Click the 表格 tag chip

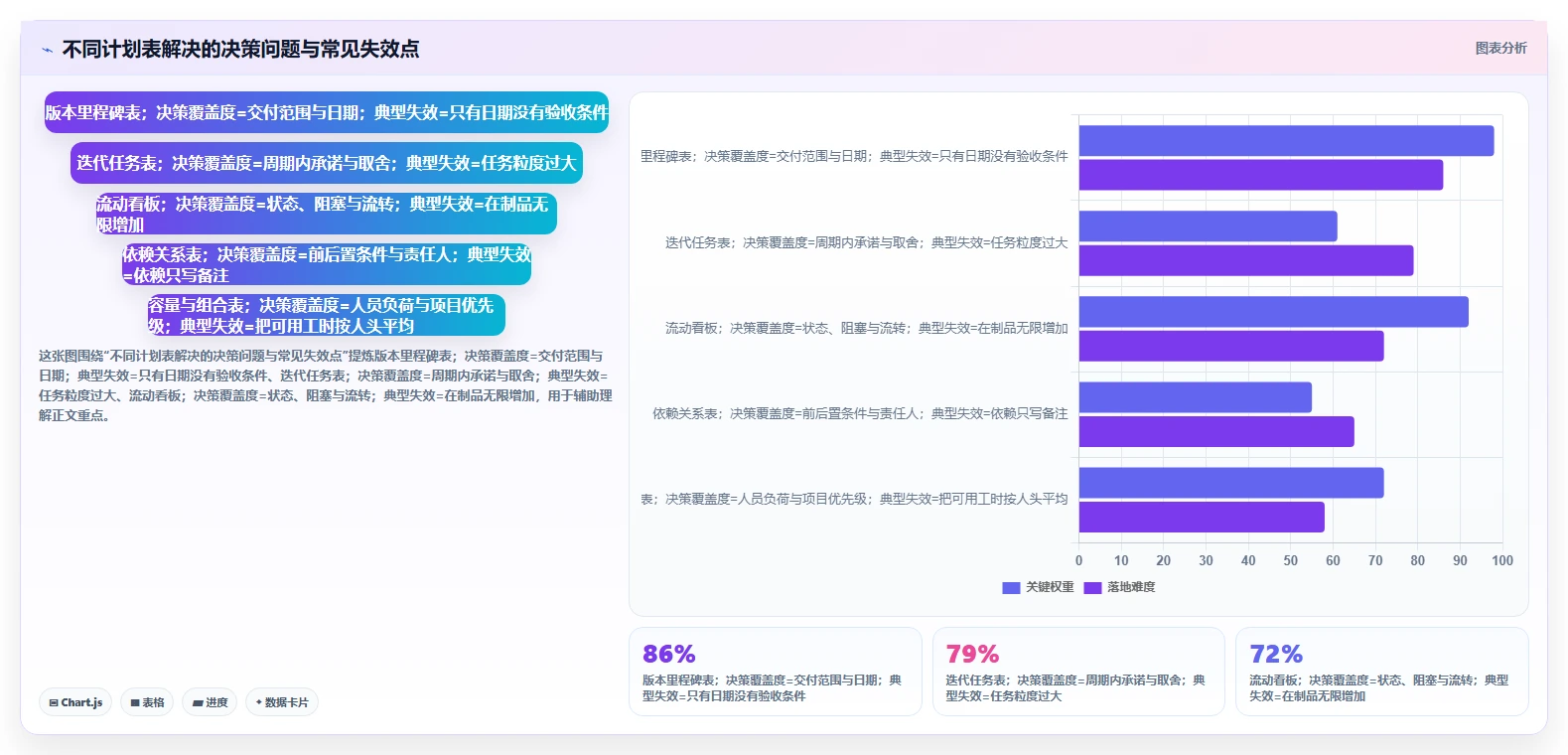pyautogui.click(x=147, y=702)
